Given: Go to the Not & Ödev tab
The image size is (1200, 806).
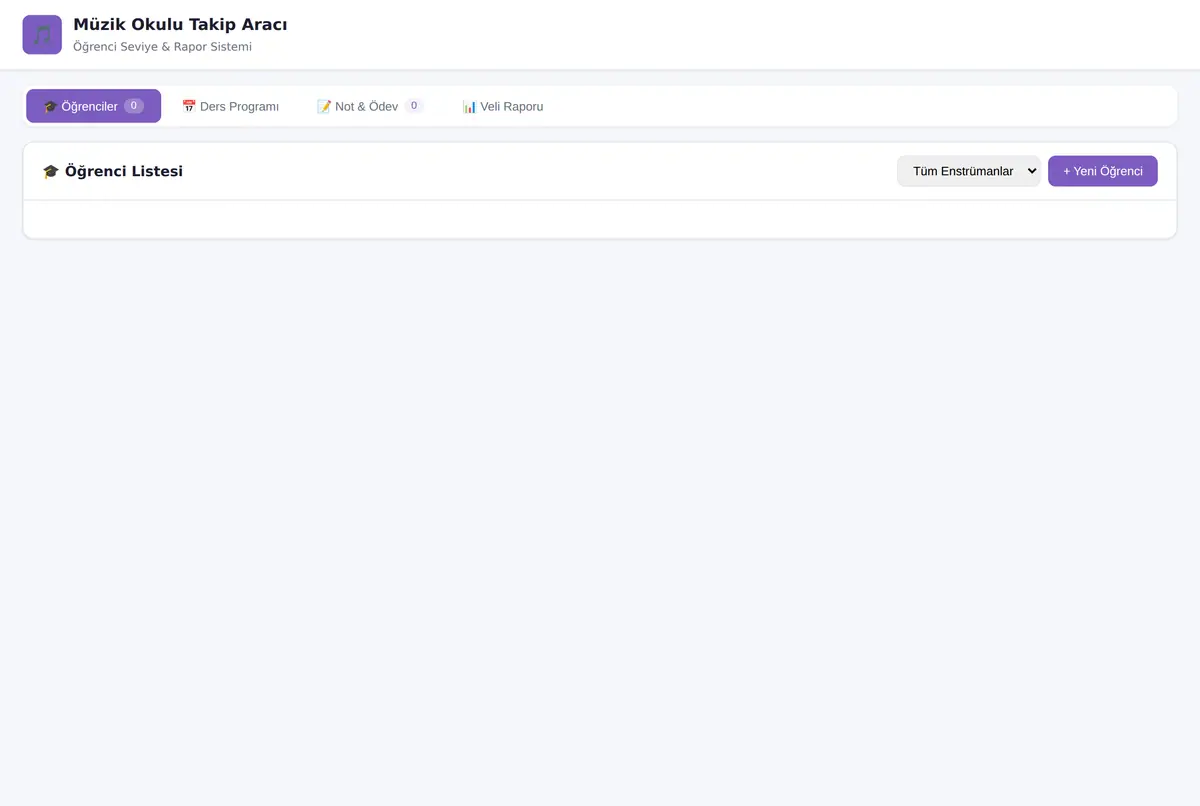Looking at the screenshot, I should 370,106.
